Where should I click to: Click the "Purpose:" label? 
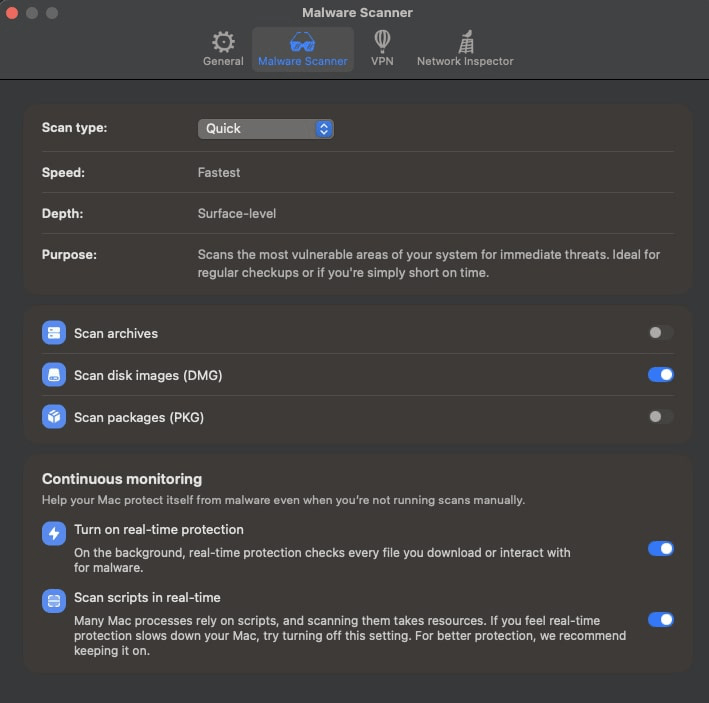pyautogui.click(x=69, y=255)
